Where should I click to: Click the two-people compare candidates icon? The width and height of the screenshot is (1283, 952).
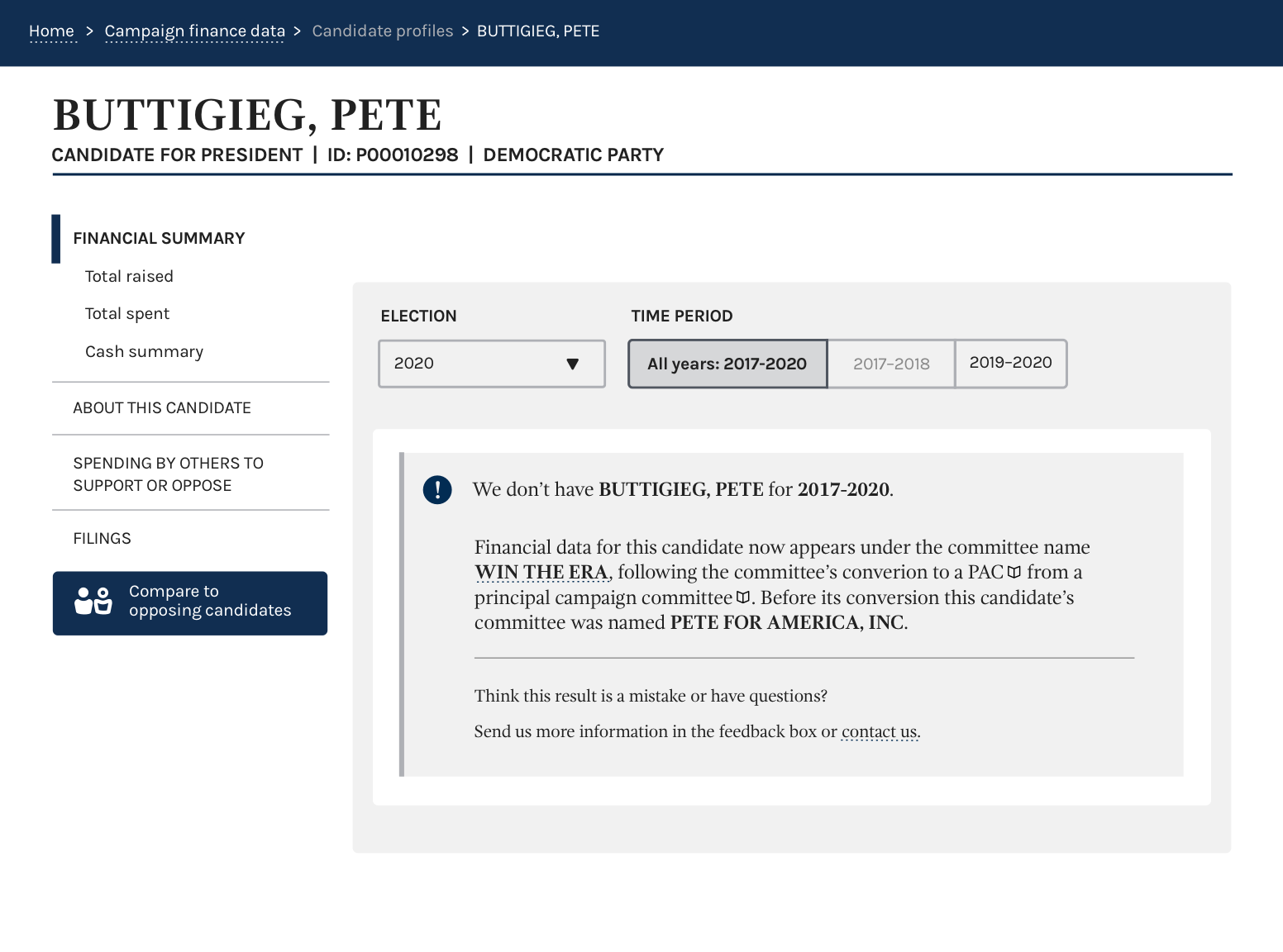click(93, 601)
